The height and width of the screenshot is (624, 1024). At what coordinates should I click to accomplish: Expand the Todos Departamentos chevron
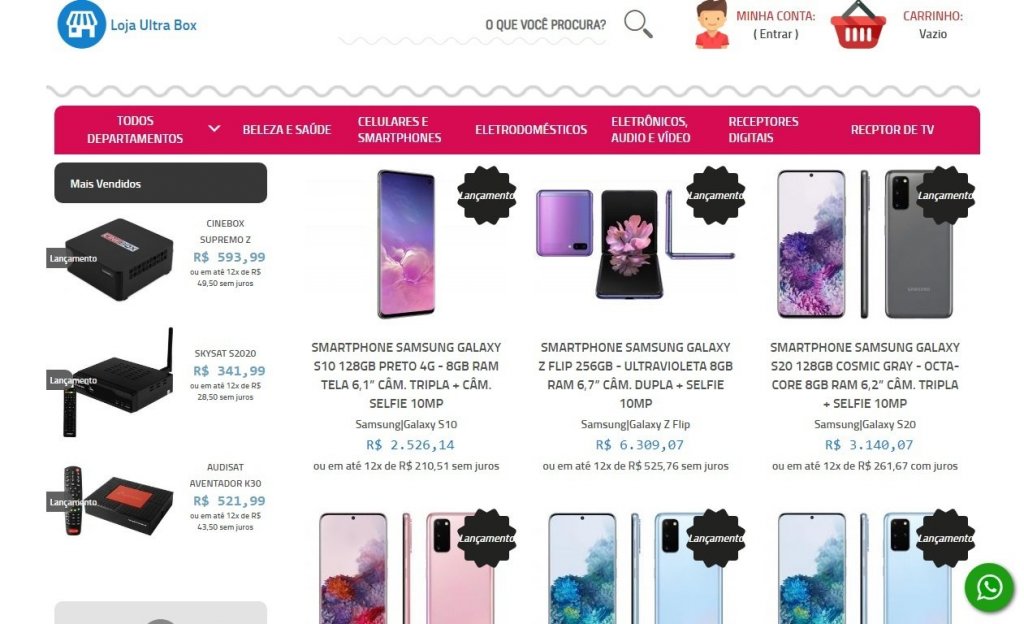tap(214, 129)
